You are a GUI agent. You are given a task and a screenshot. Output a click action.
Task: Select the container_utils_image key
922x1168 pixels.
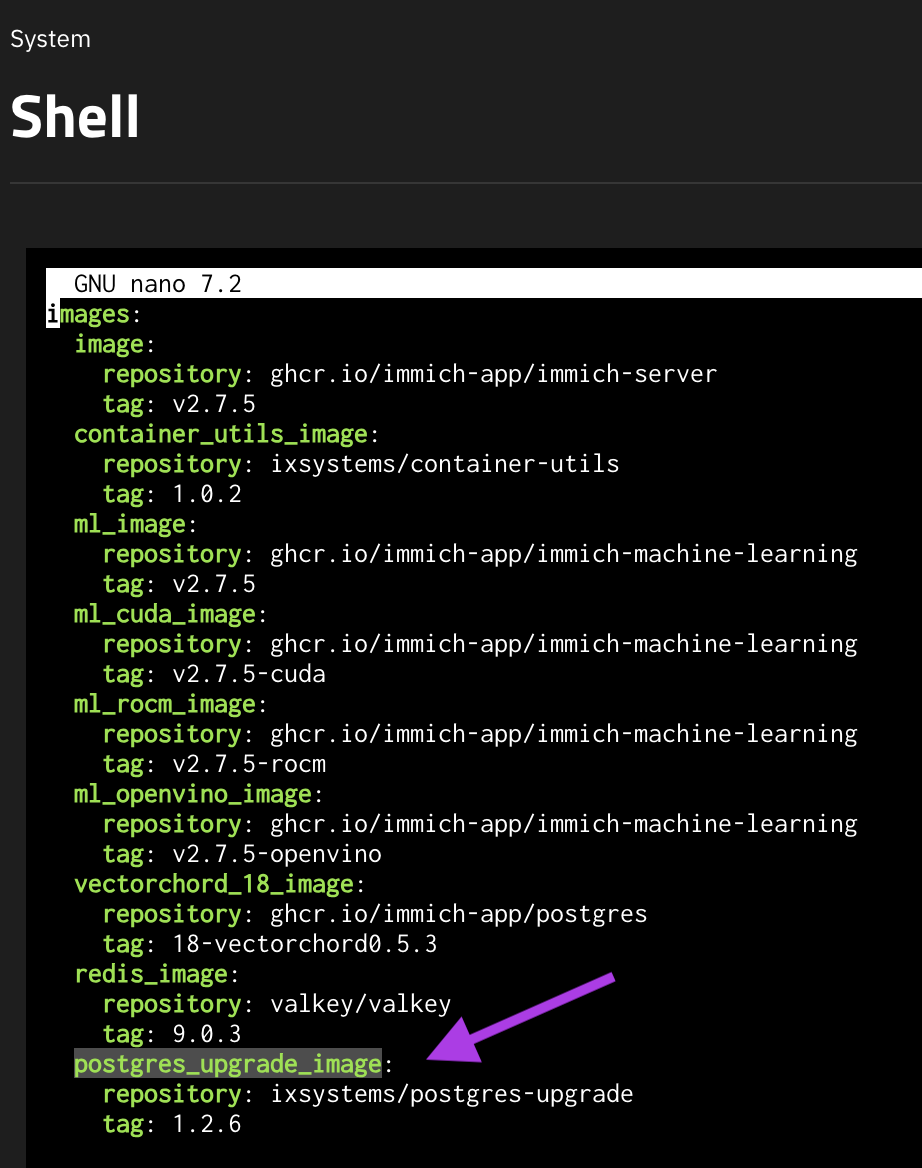pyautogui.click(x=220, y=434)
